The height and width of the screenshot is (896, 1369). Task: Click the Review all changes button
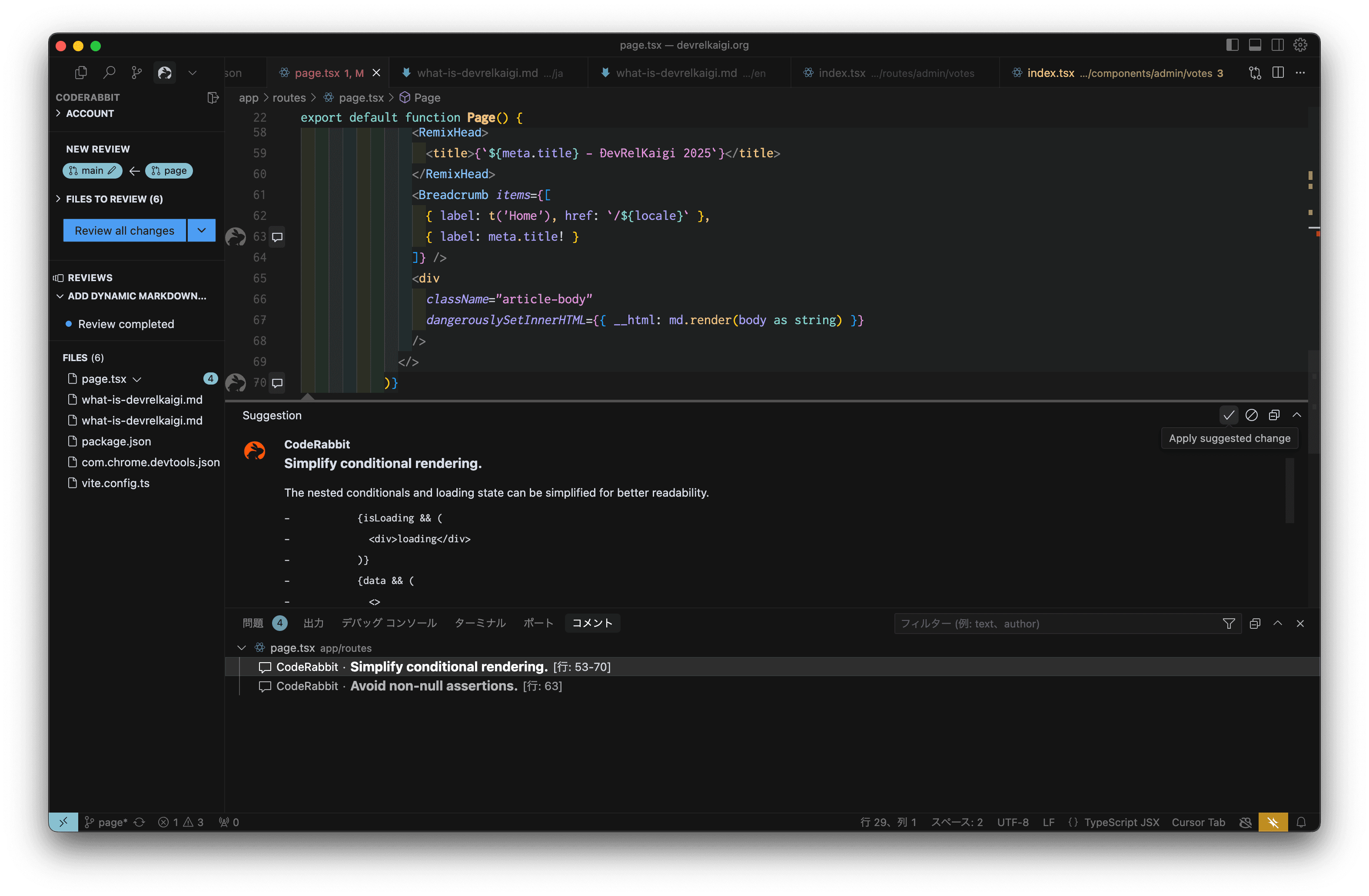point(124,231)
